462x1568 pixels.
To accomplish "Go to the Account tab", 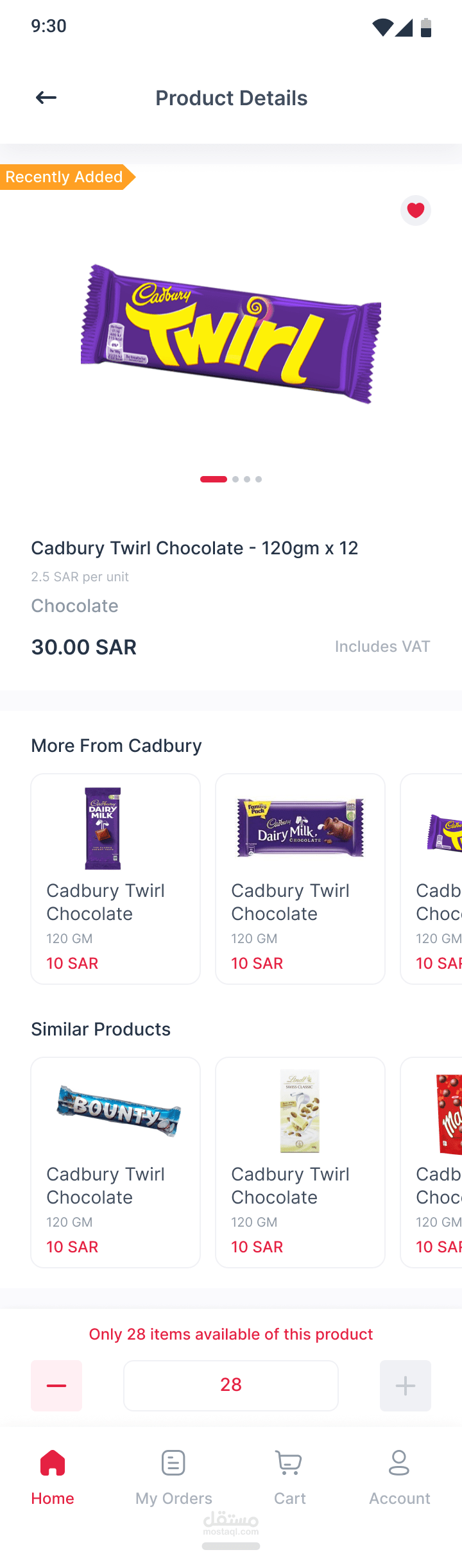I will (399, 1477).
